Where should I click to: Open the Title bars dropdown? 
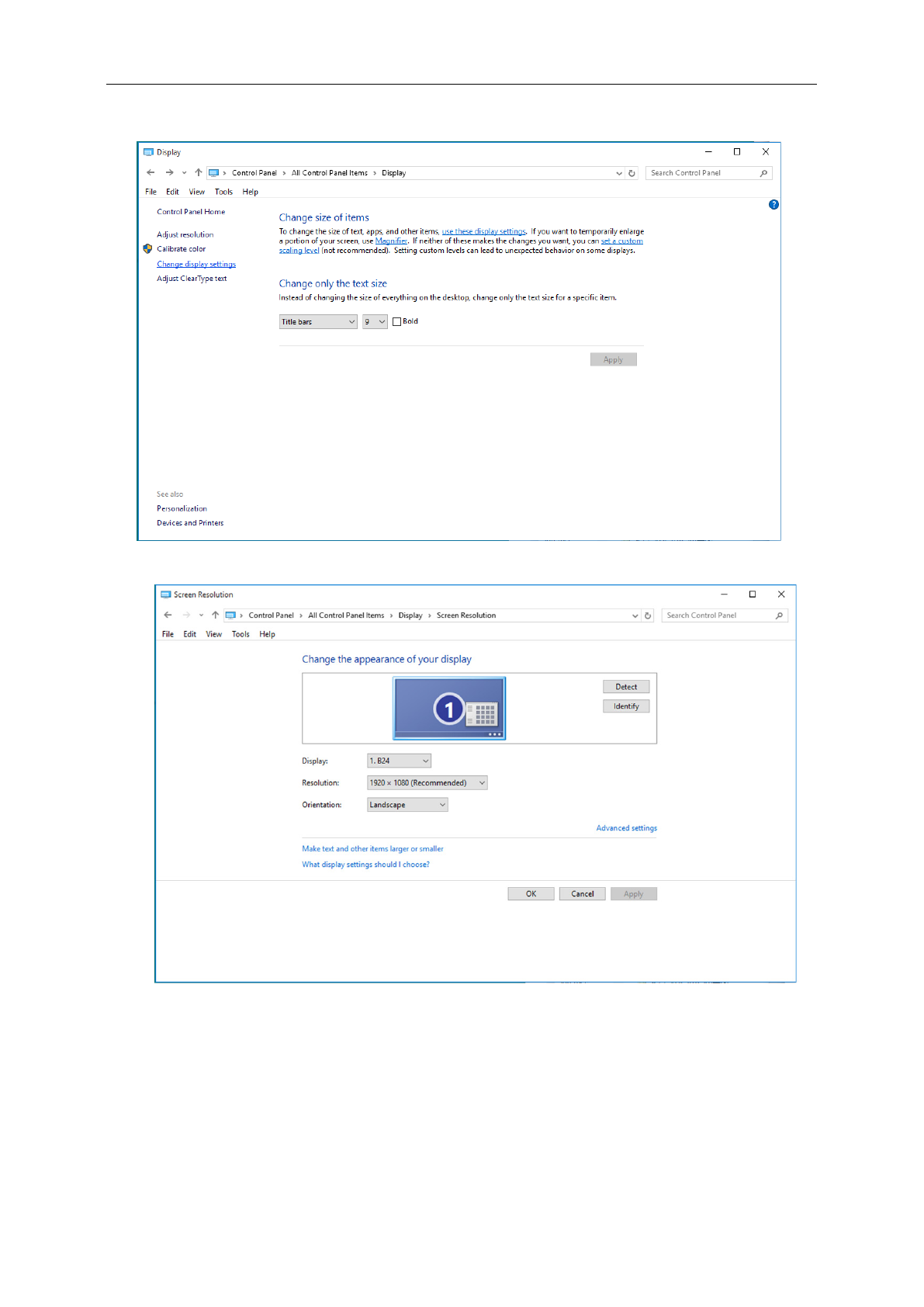pyautogui.click(x=318, y=322)
